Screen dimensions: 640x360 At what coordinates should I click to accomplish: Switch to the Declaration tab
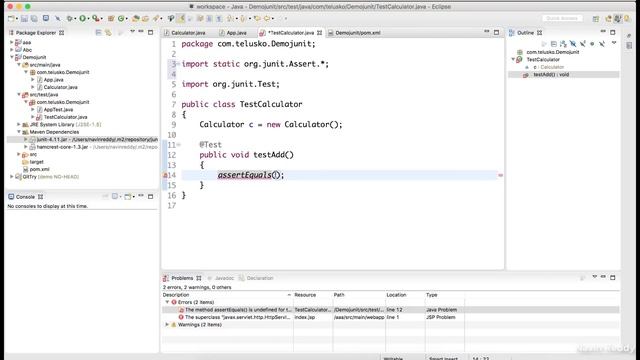click(260, 278)
